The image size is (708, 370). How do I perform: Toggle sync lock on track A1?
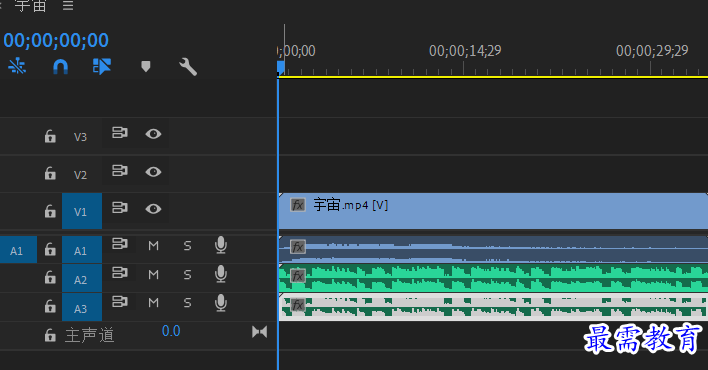pos(120,244)
